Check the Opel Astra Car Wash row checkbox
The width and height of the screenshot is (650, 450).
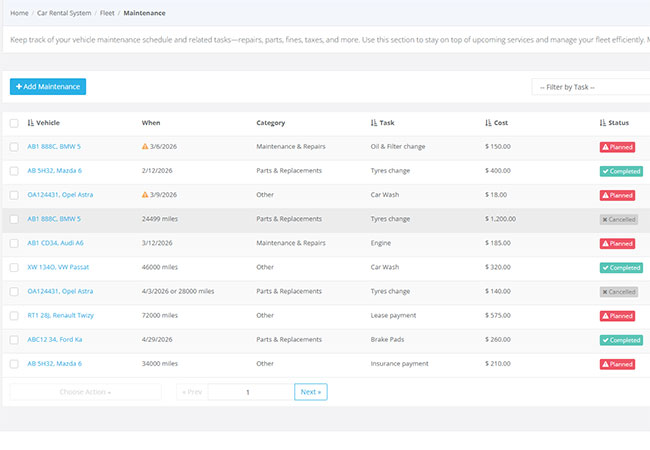coord(14,195)
